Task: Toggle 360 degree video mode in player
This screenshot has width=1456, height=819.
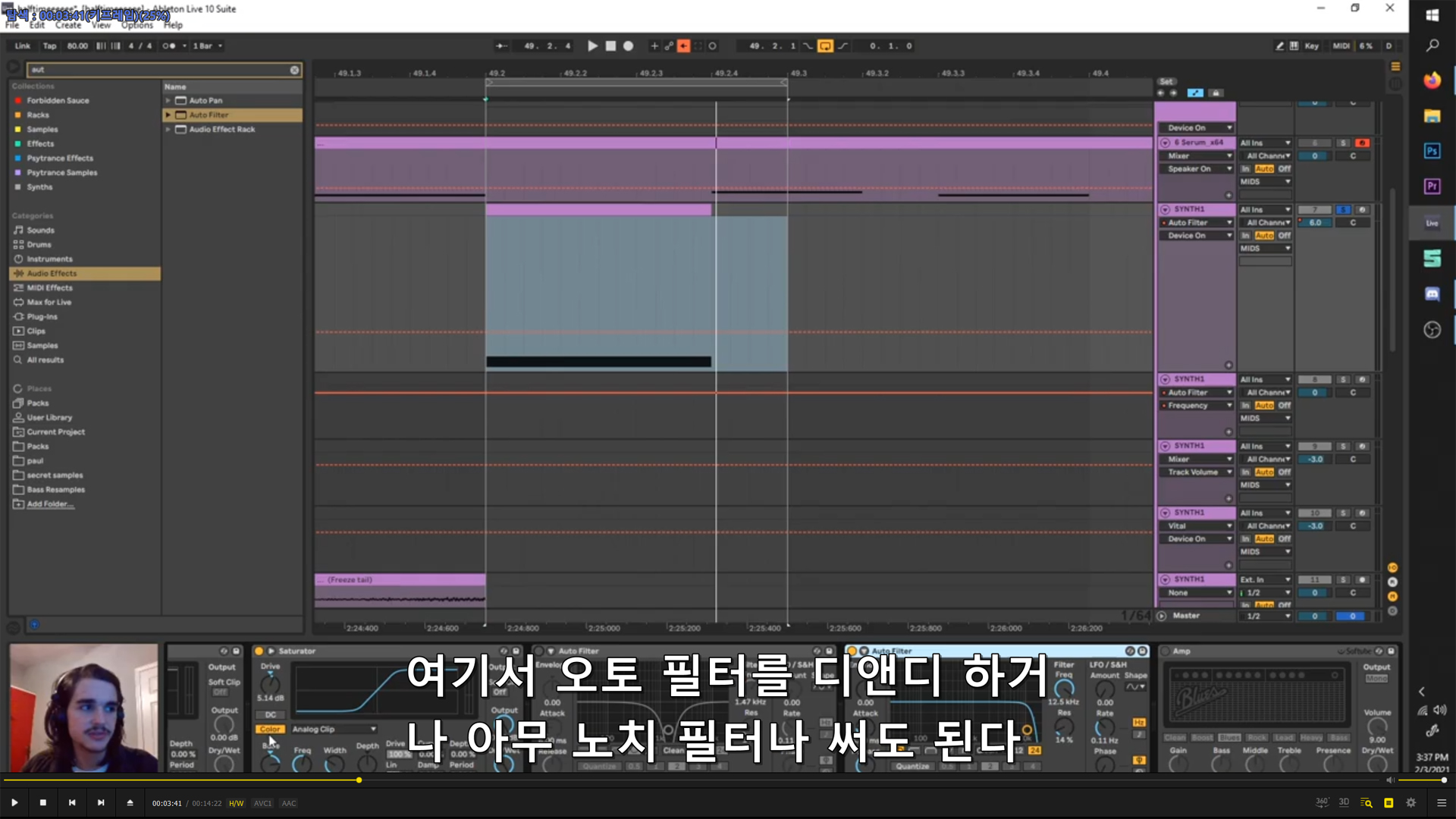Action: click(x=1322, y=802)
